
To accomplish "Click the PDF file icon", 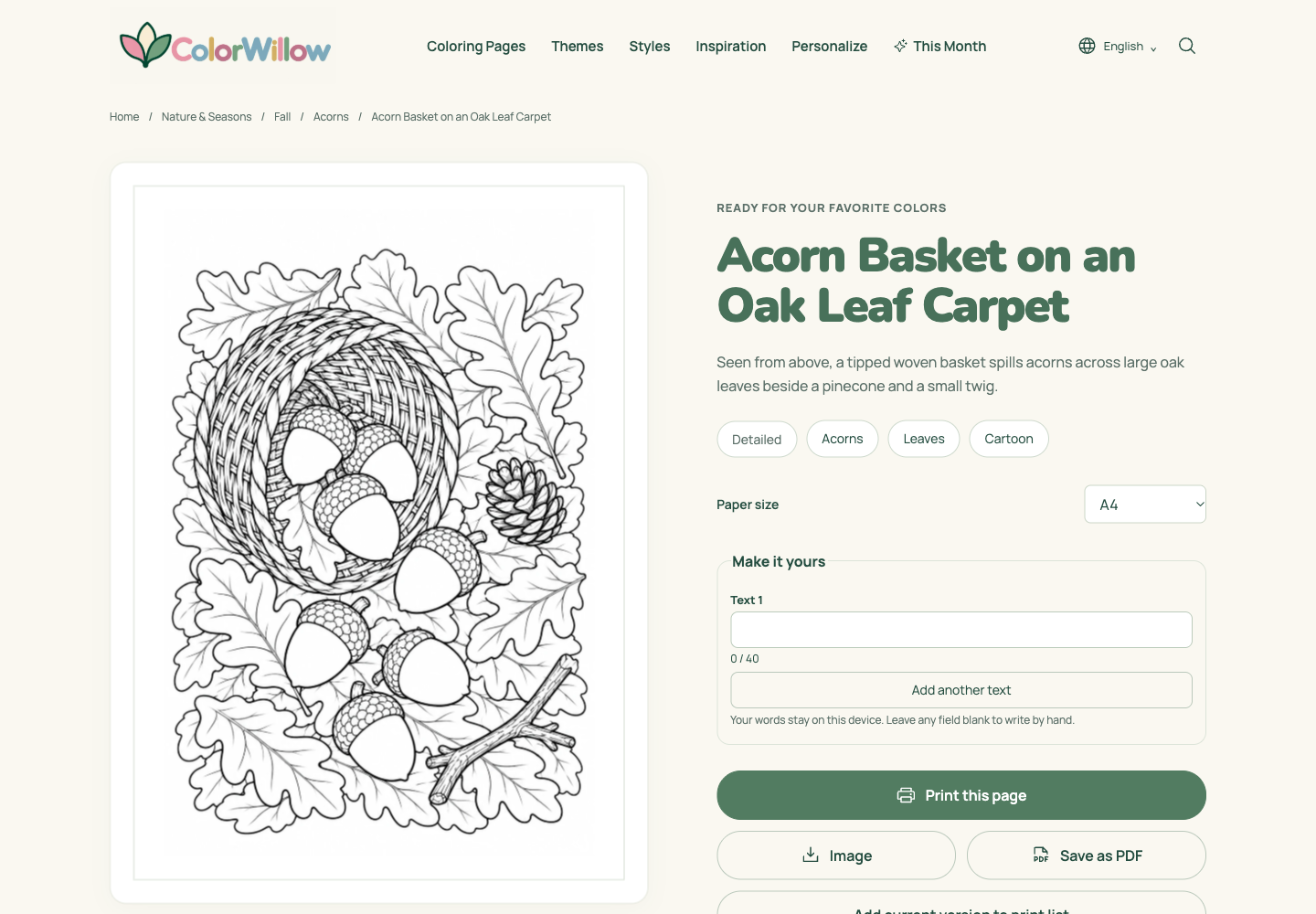I will pos(1041,855).
